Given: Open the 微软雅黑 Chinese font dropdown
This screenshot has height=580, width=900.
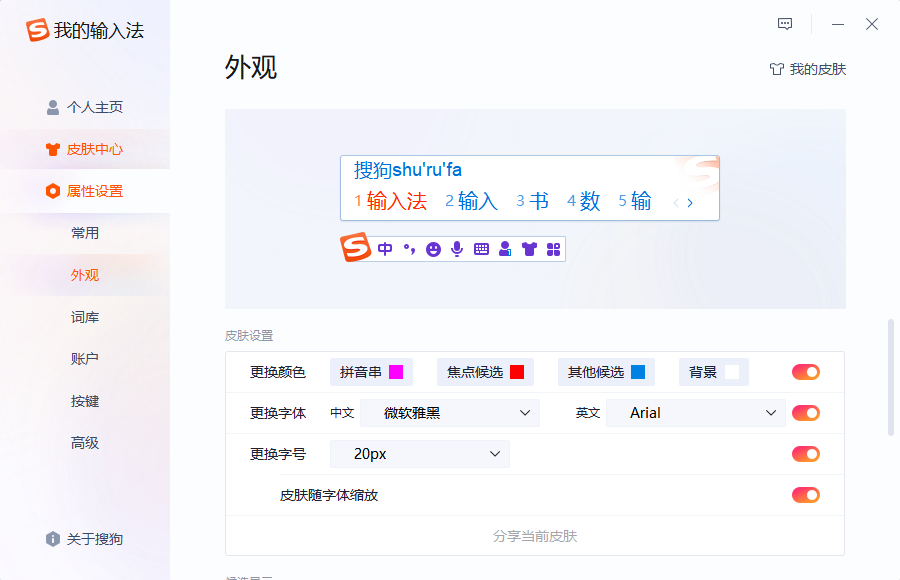Looking at the screenshot, I should (x=450, y=413).
